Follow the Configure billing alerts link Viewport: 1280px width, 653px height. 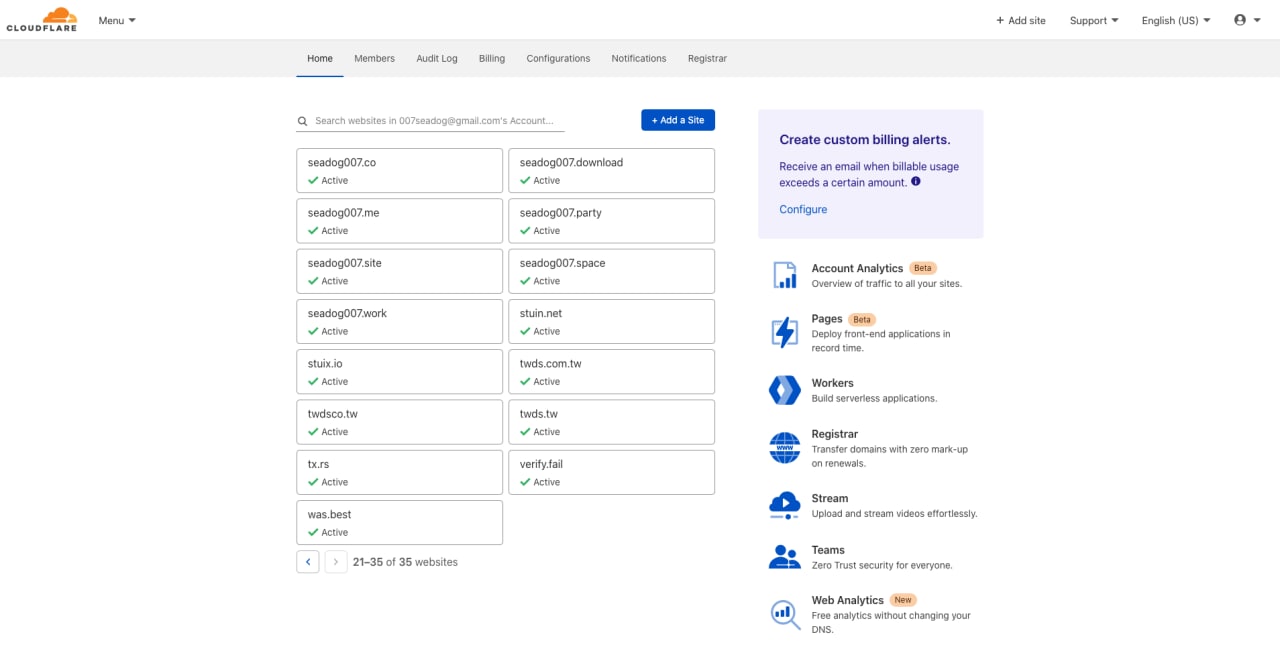803,209
